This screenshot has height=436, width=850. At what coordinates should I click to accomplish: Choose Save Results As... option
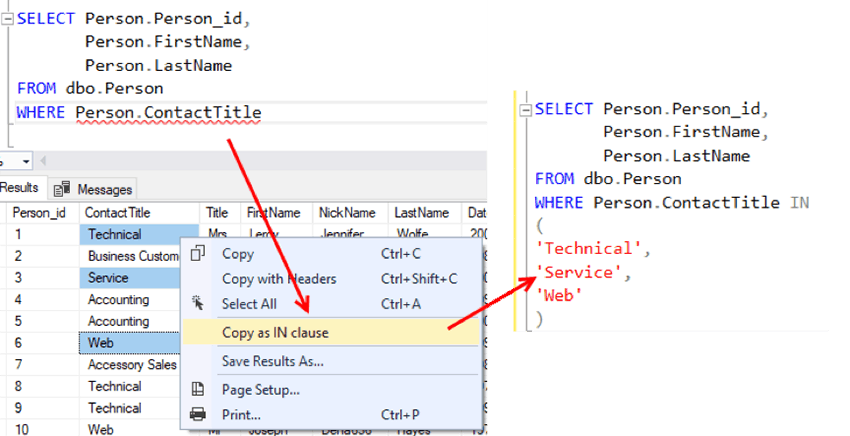coord(272,361)
